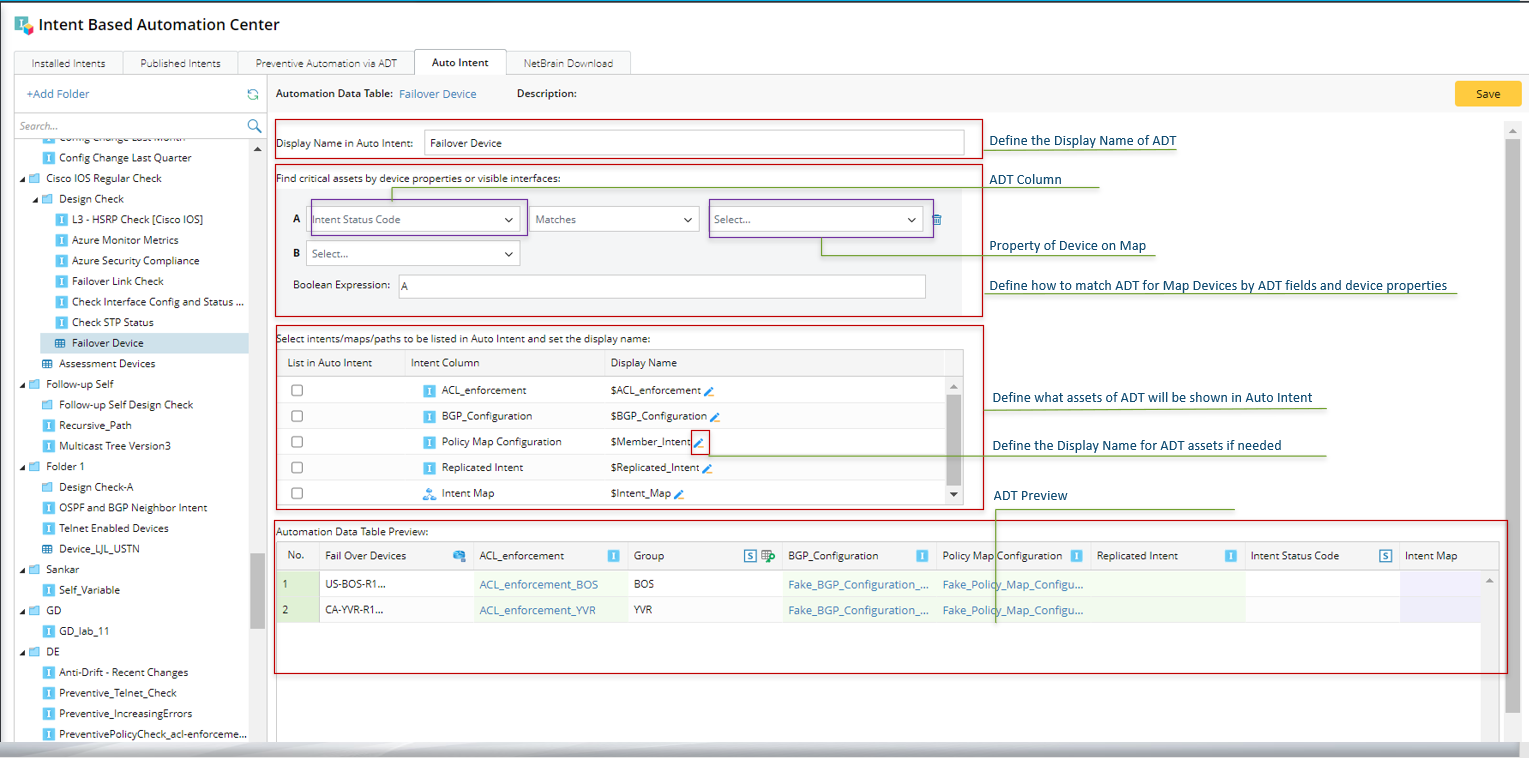The width and height of the screenshot is (1529, 758).
Task: Edit the $Intent_Map display name pencil
Action: click(679, 494)
